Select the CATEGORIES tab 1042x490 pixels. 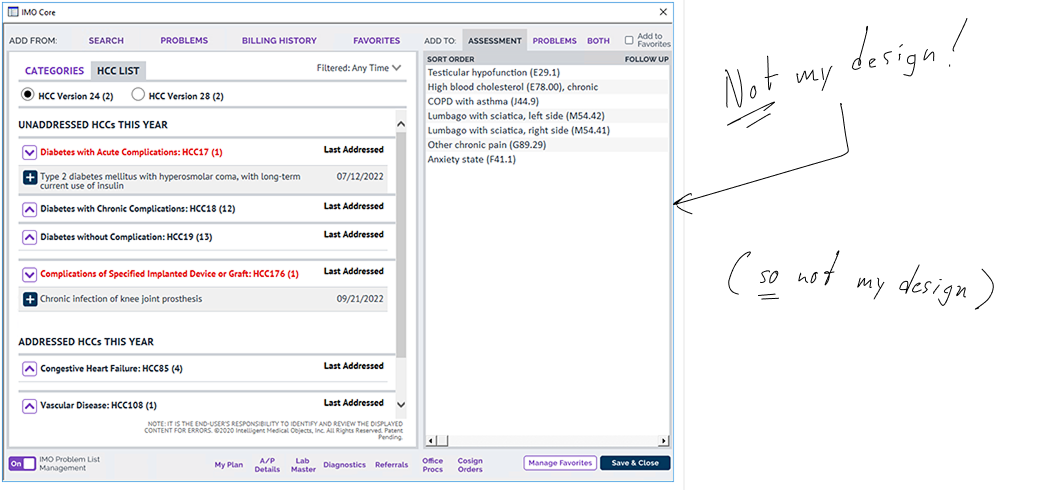tap(54, 70)
